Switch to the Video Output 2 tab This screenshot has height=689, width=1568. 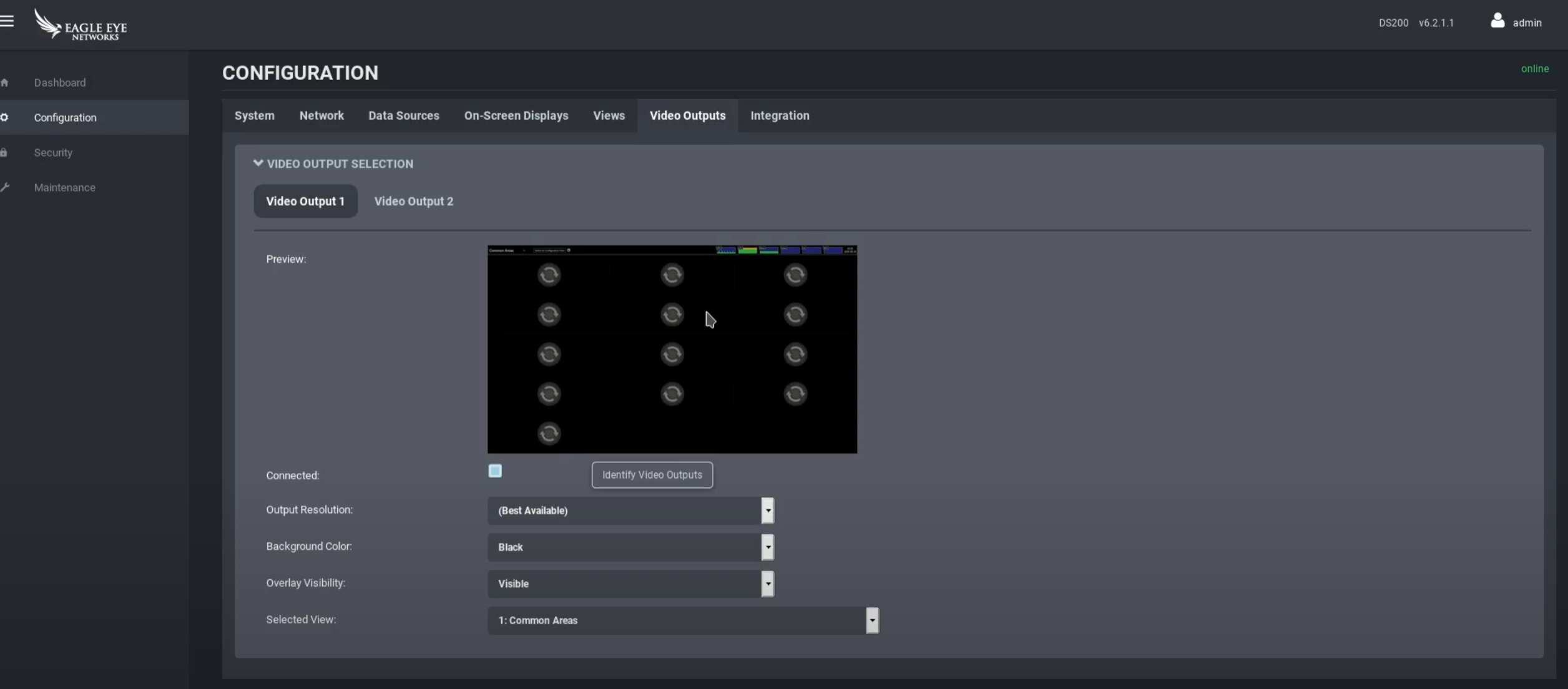pos(413,201)
